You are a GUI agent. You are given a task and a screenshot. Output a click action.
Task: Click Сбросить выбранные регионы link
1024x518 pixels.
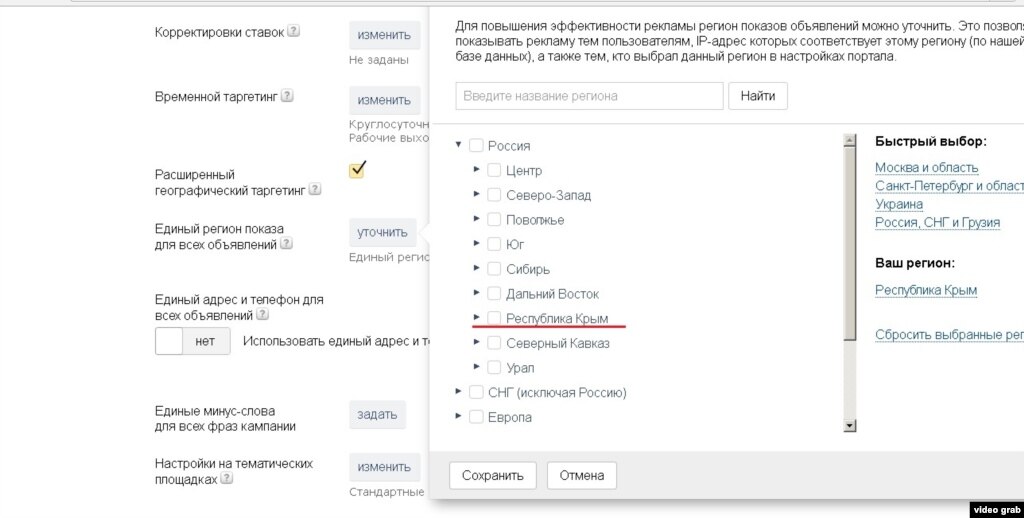click(x=948, y=335)
